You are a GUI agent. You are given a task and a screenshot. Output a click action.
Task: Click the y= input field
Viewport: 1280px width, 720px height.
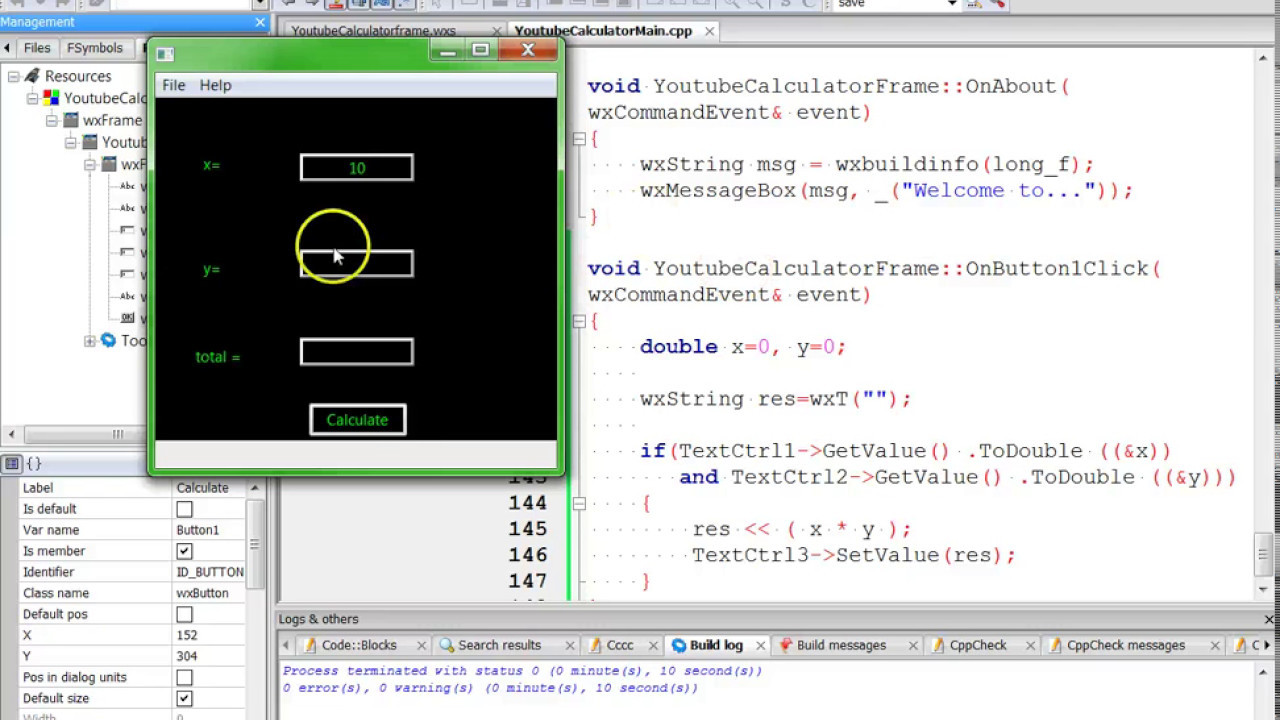357,264
